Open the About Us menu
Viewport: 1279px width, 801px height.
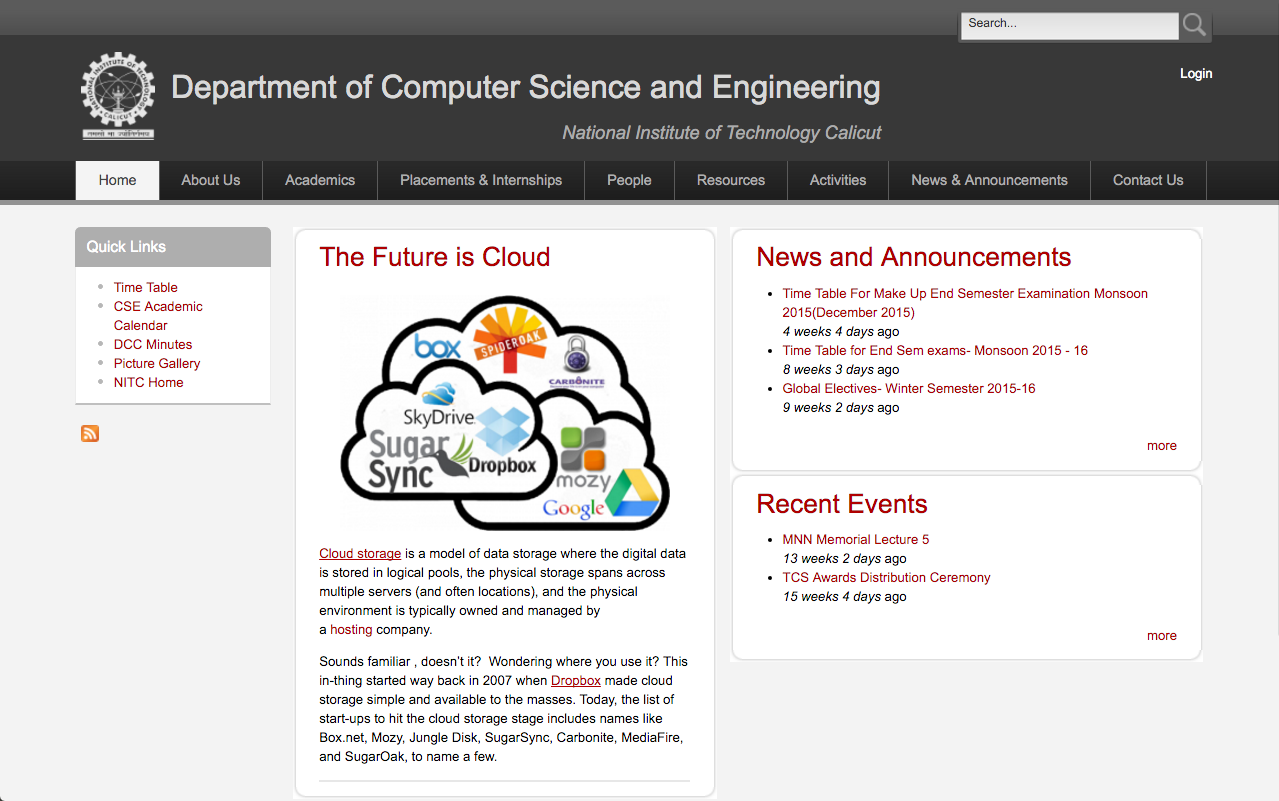click(210, 180)
